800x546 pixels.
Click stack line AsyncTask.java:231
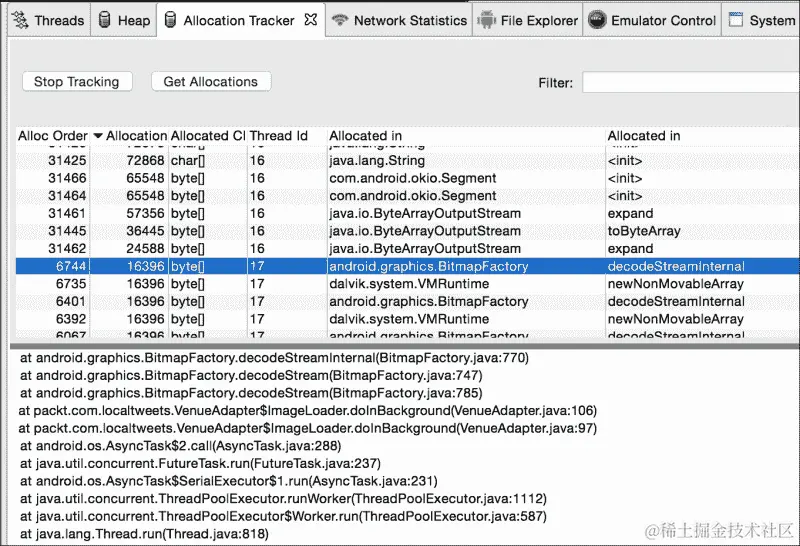(229, 481)
